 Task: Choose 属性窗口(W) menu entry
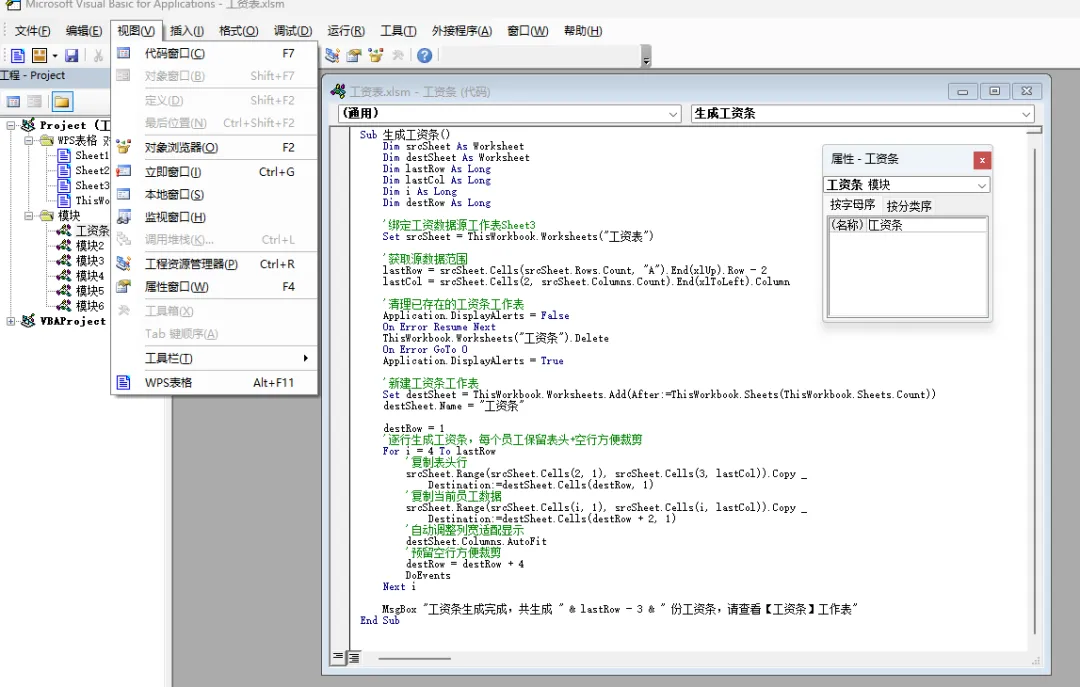(x=214, y=287)
